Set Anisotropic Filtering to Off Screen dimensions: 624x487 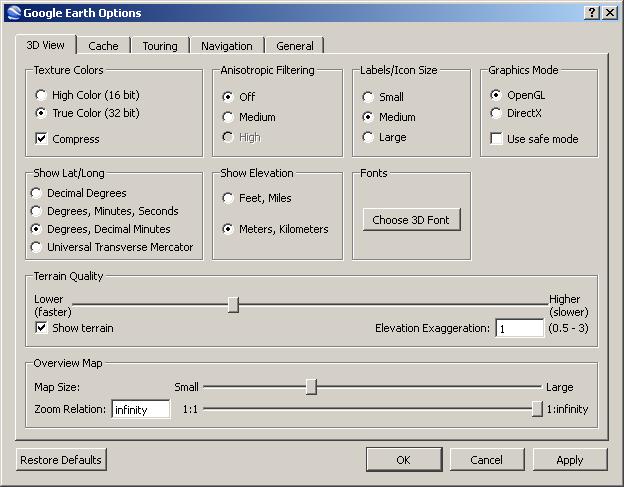pyautogui.click(x=238, y=97)
